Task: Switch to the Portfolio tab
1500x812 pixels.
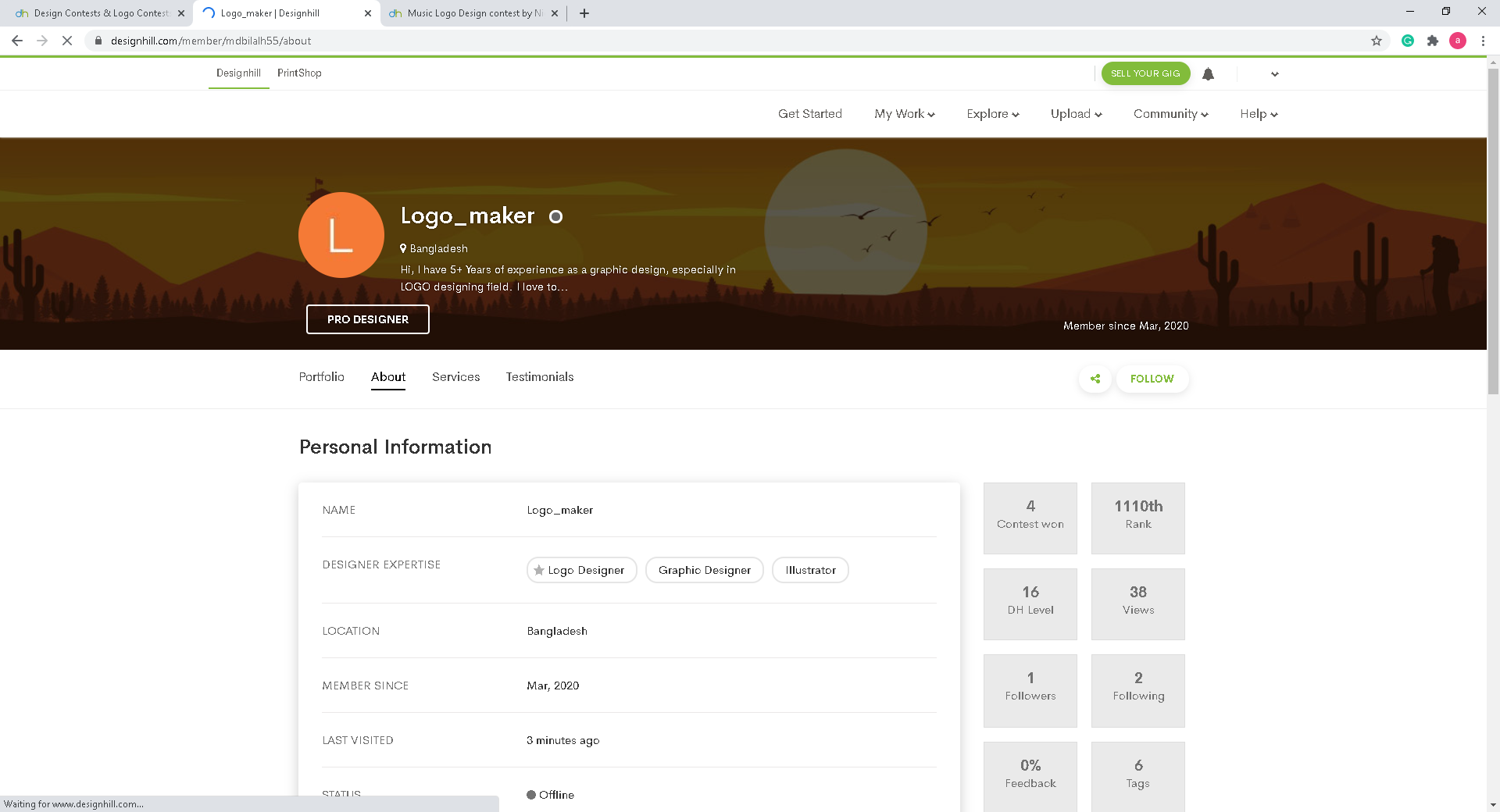Action: (x=321, y=377)
